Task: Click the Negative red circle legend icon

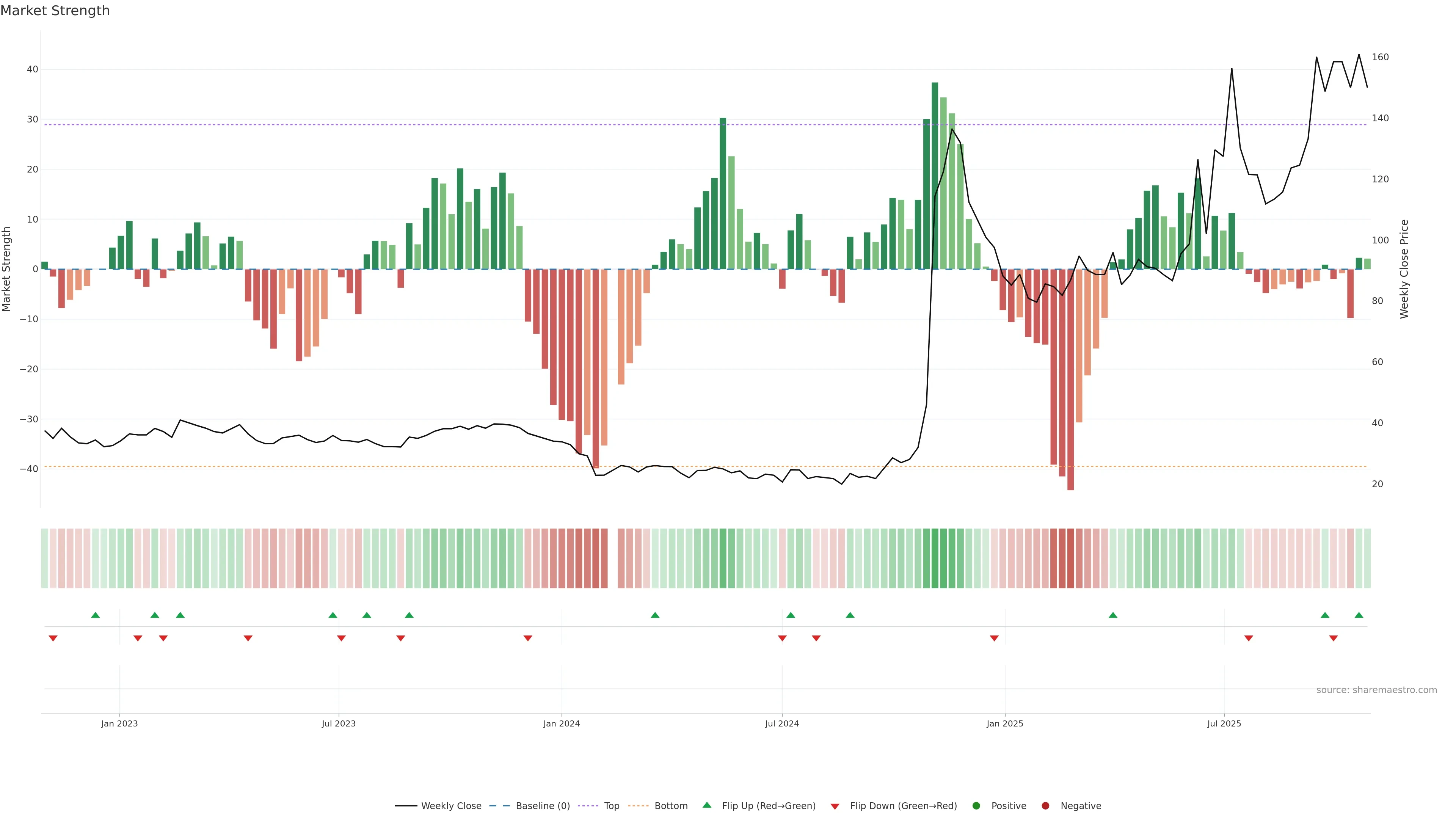Action: (x=1045, y=805)
